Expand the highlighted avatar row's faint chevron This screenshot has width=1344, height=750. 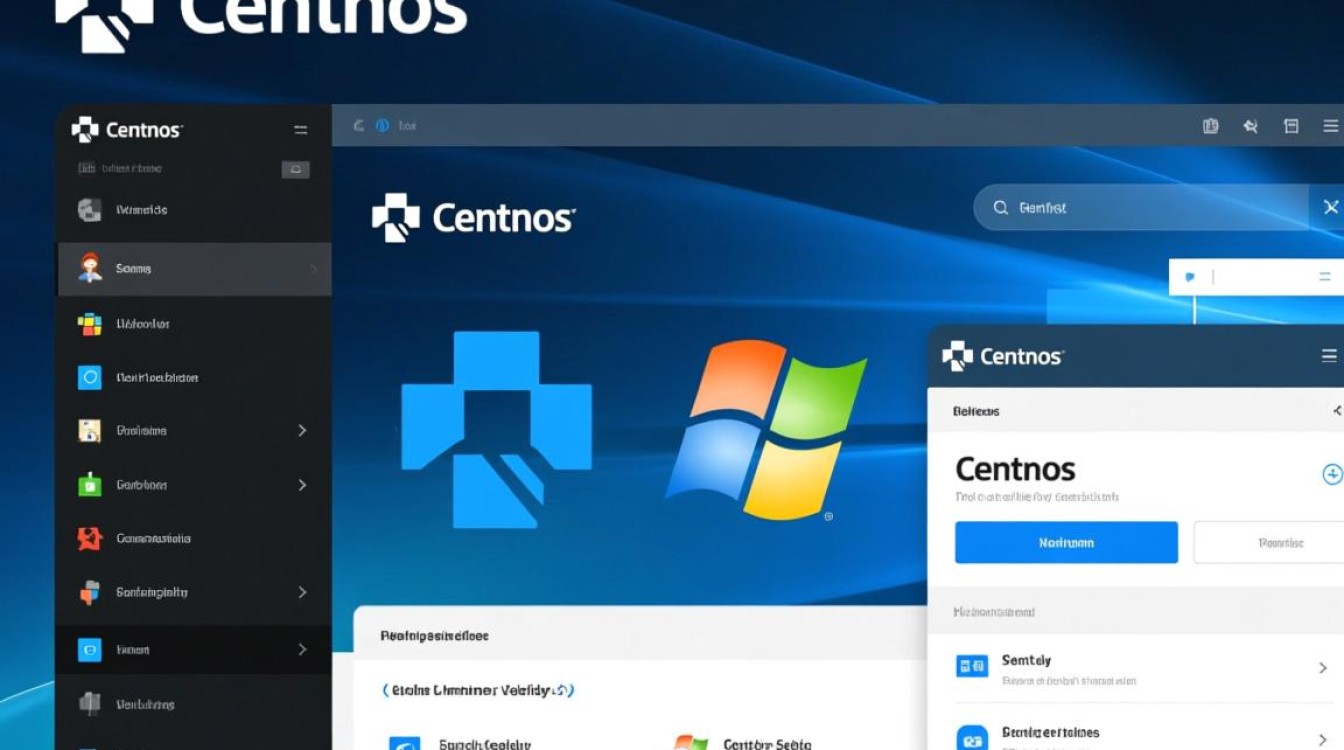tap(313, 269)
